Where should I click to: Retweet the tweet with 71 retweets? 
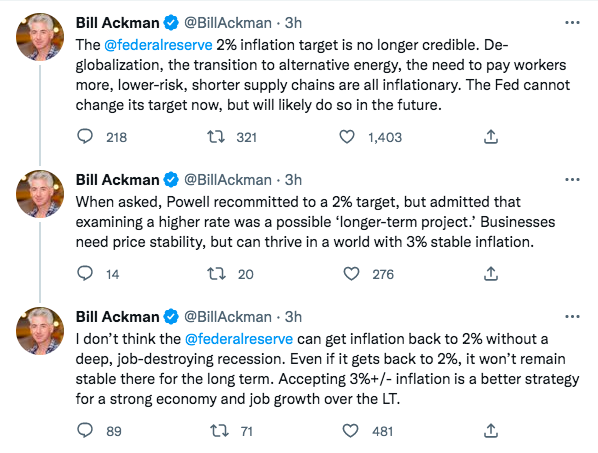219,431
